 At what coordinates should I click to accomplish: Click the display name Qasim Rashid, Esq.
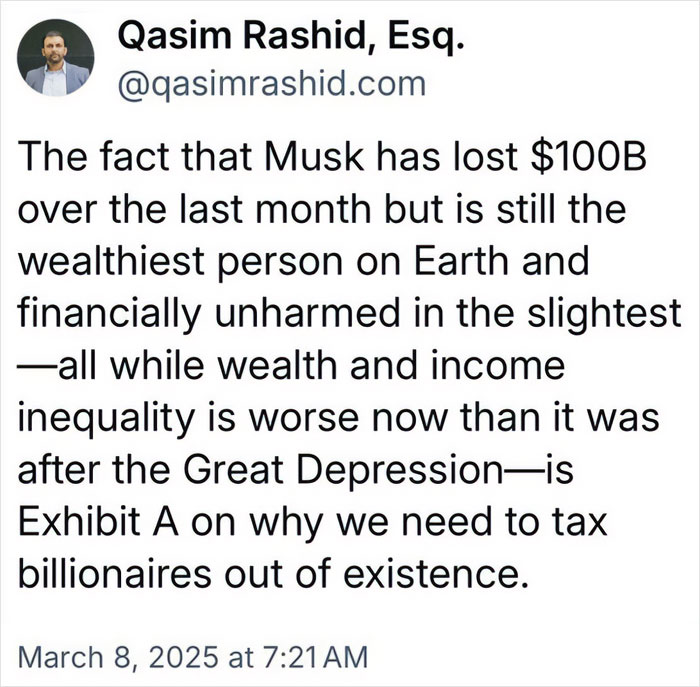(x=291, y=36)
